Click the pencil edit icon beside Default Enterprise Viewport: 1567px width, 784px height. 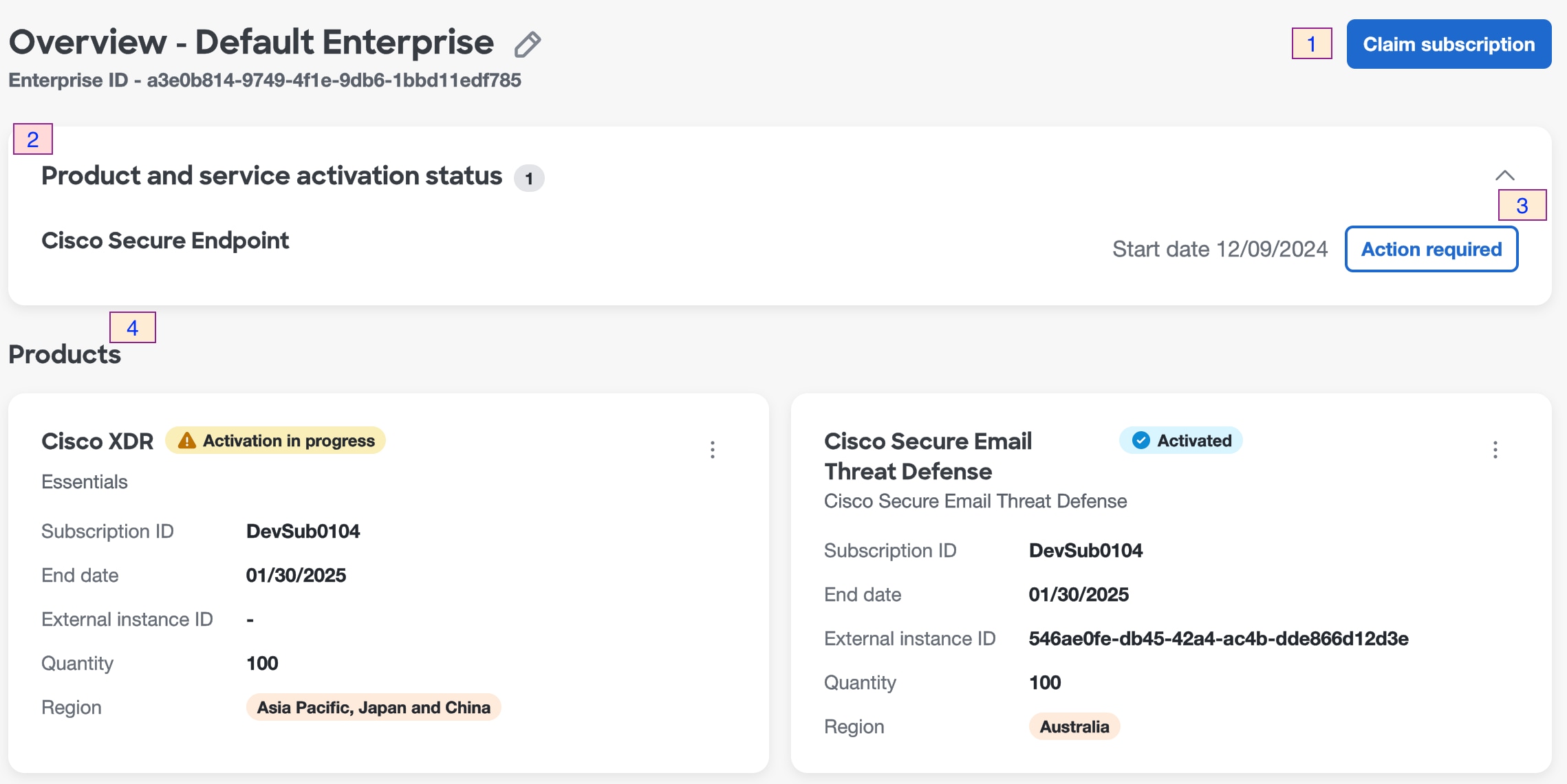pos(528,44)
